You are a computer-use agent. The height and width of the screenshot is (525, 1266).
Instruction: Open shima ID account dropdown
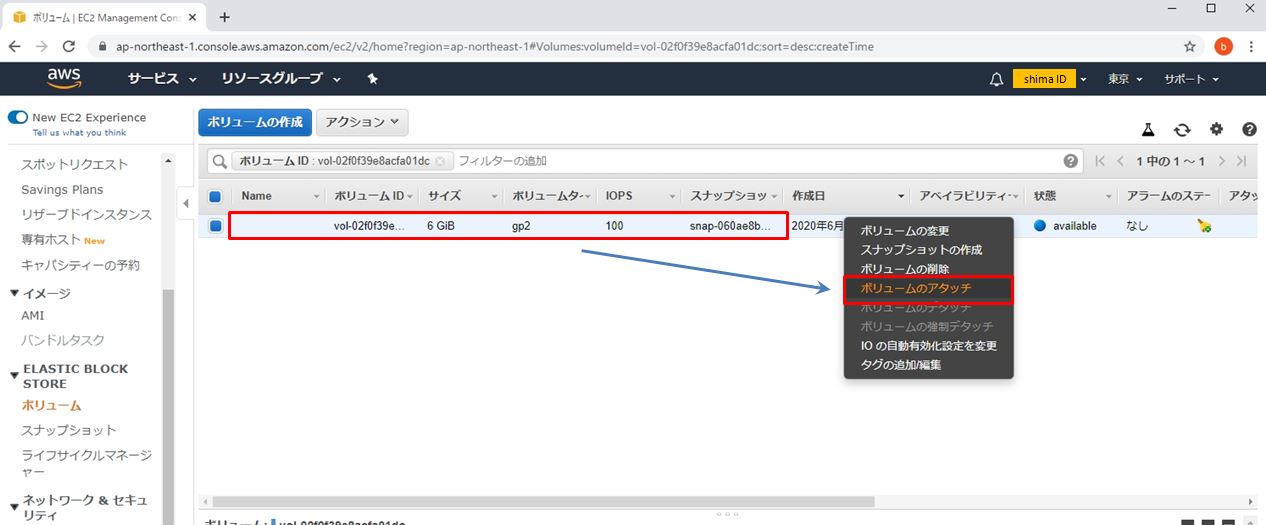pyautogui.click(x=1050, y=79)
